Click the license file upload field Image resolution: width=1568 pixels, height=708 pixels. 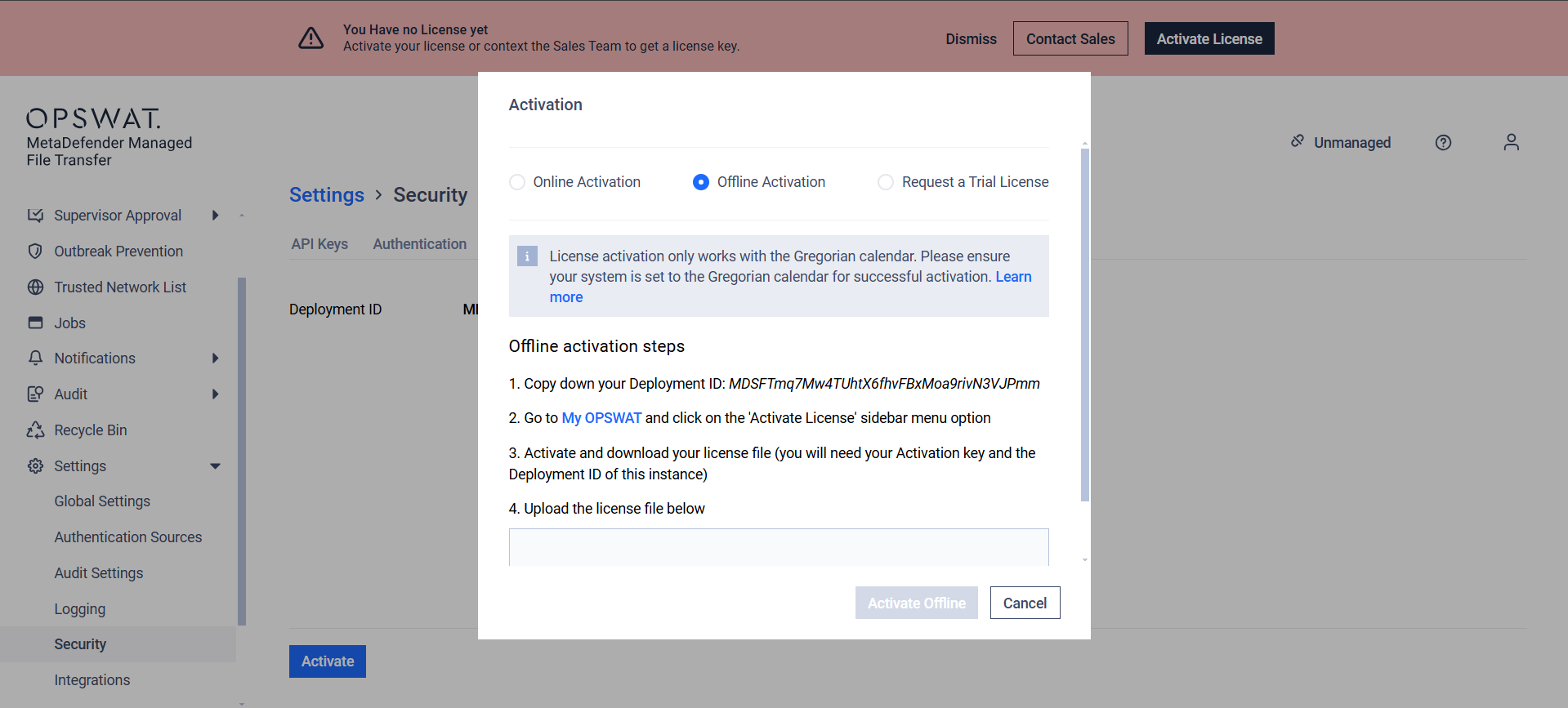coord(779,547)
